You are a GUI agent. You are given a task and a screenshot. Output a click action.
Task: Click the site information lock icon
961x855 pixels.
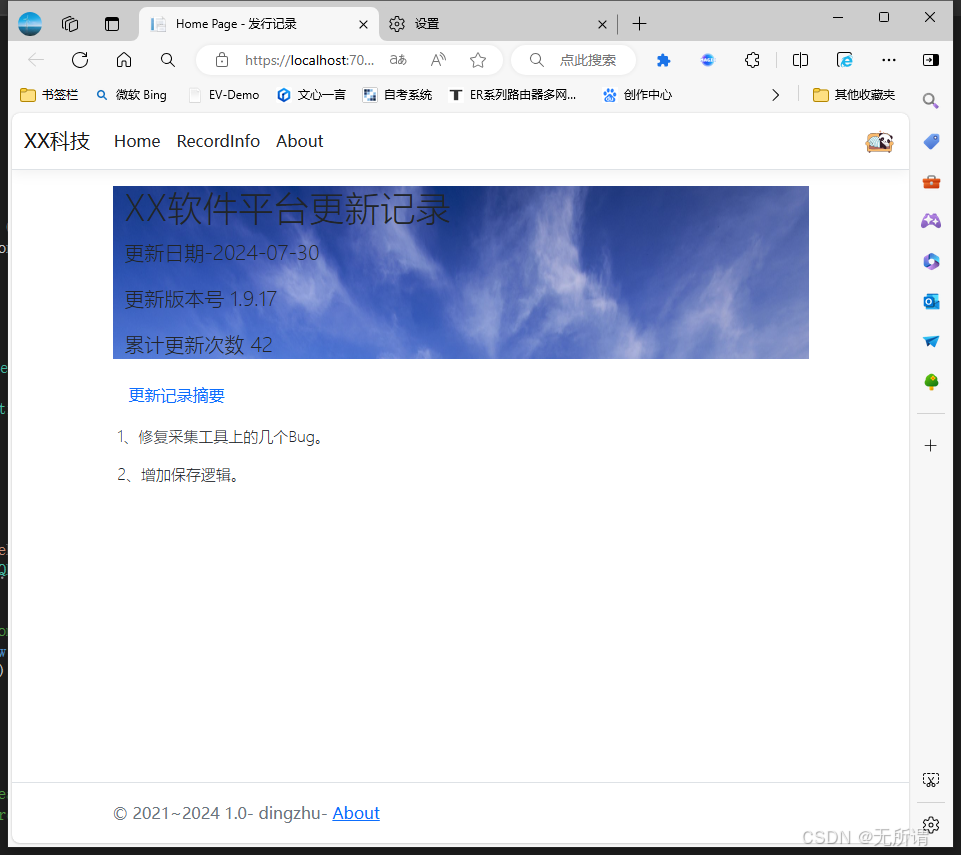click(x=222, y=60)
